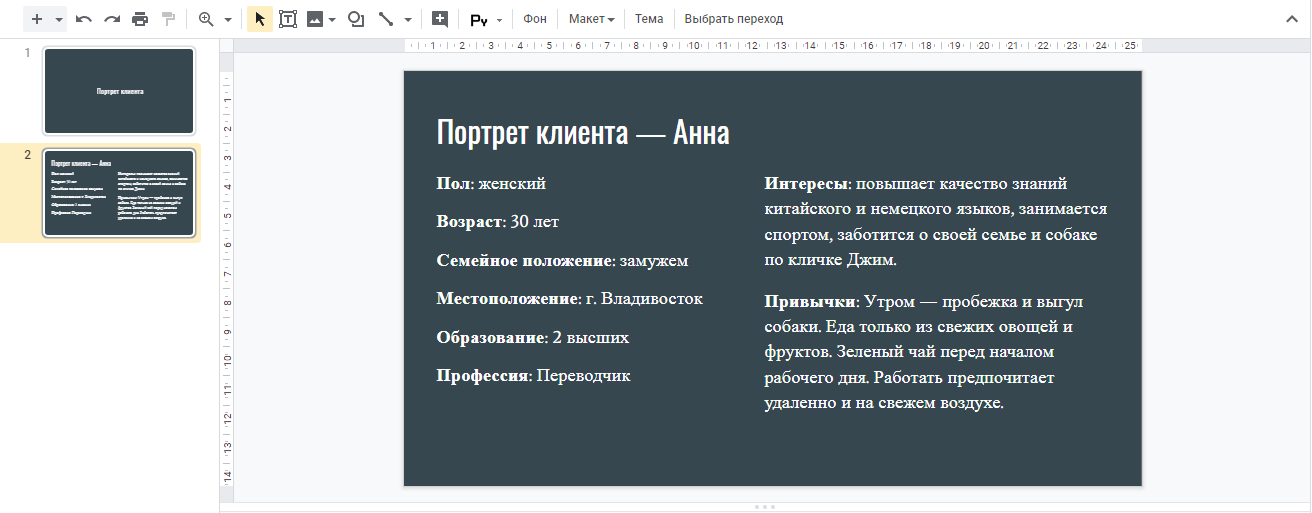Image resolution: width=1312 pixels, height=513 pixels.
Task: Redo the last undone action
Action: coord(112,19)
